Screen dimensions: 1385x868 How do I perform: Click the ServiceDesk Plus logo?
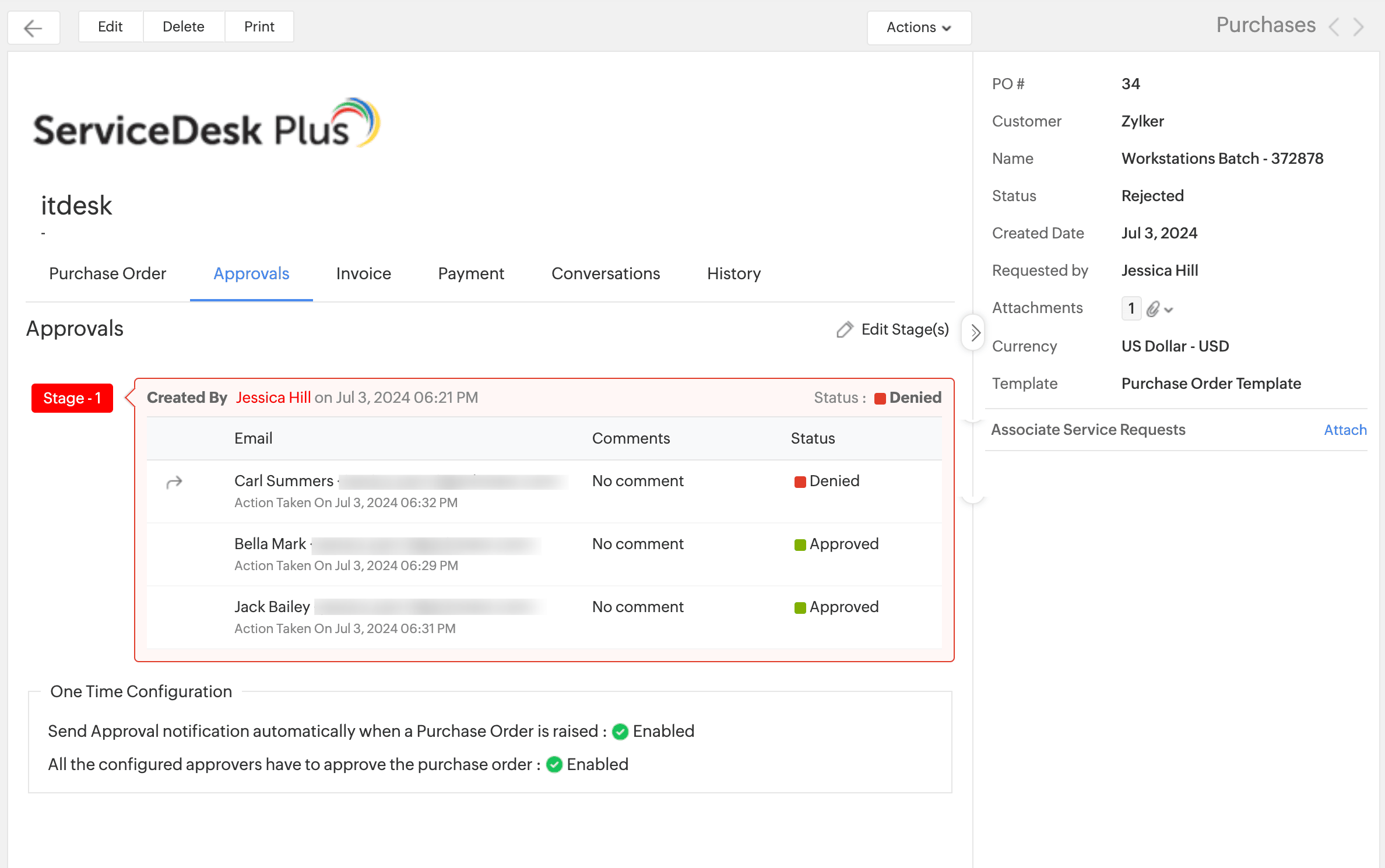[x=206, y=125]
